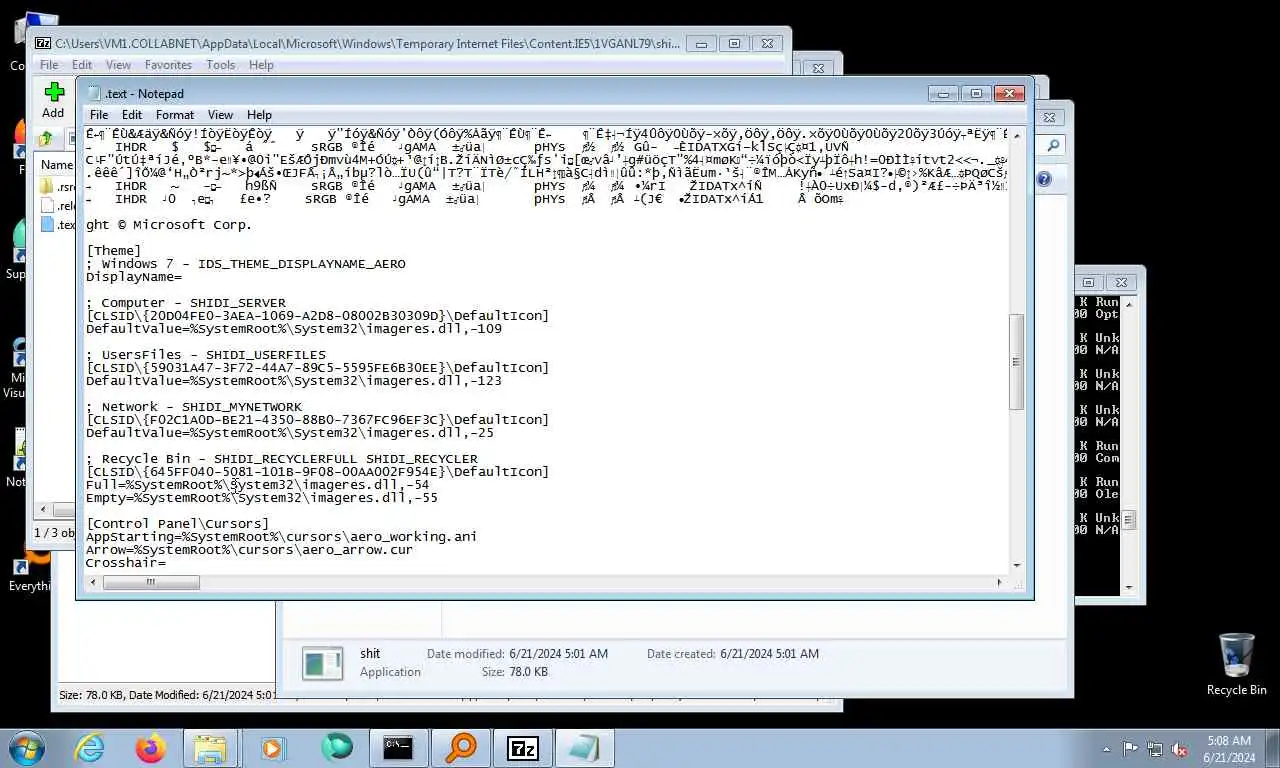Click the teal round app taskbar icon

coord(337,748)
